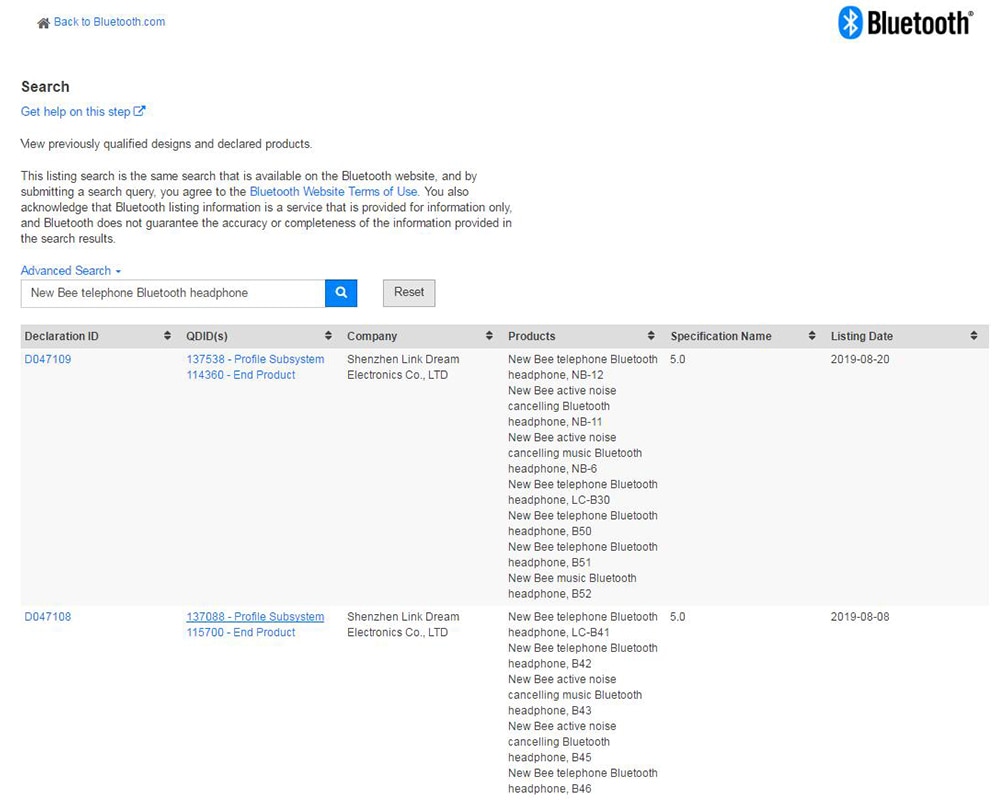Click the blue magnifier search button

[341, 293]
